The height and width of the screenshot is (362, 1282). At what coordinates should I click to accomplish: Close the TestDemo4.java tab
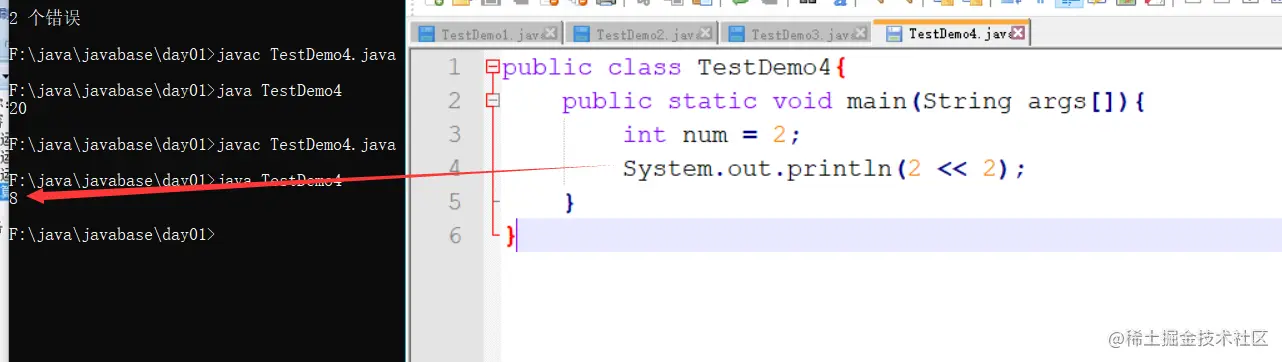1017,33
